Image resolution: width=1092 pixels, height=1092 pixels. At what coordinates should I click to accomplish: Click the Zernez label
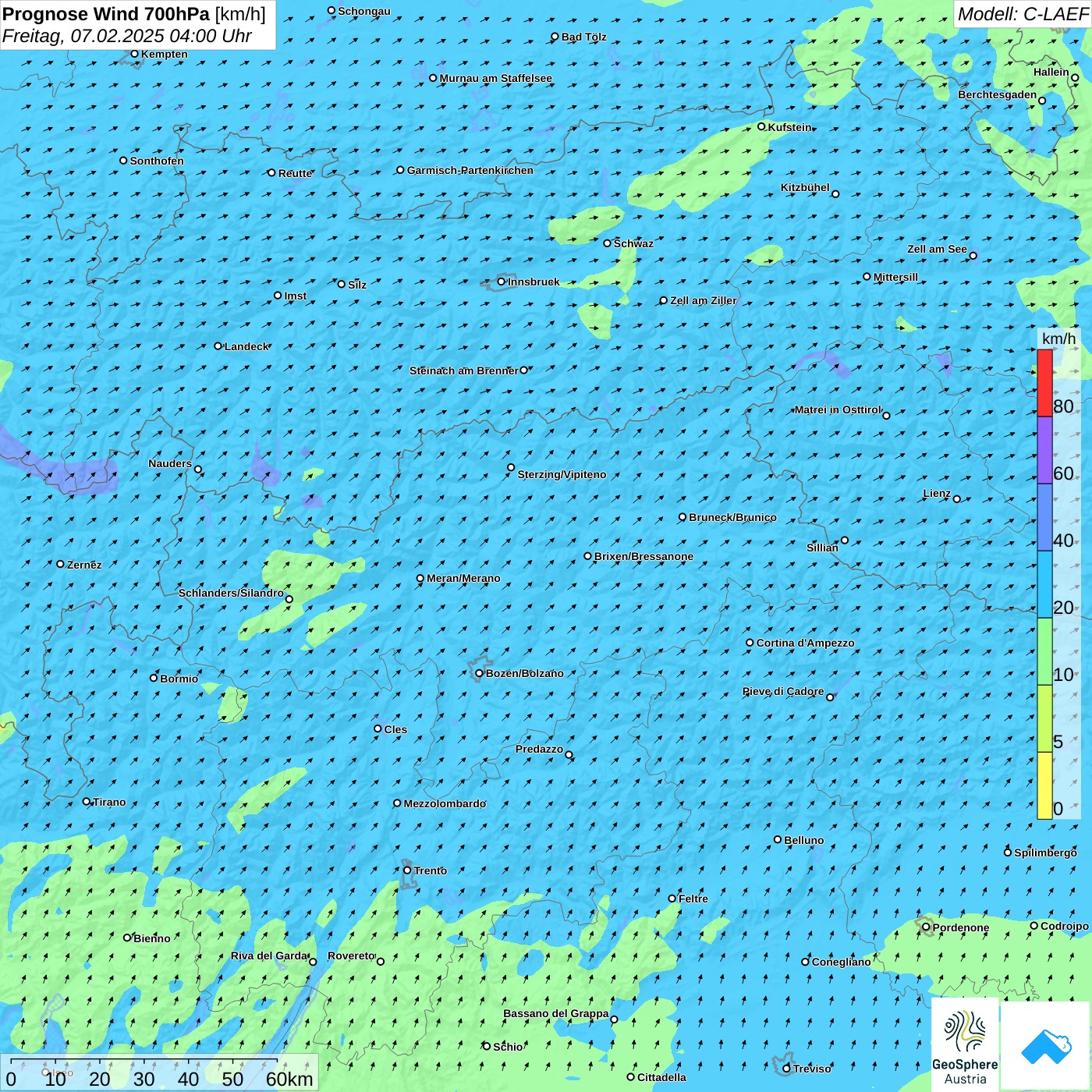[84, 565]
